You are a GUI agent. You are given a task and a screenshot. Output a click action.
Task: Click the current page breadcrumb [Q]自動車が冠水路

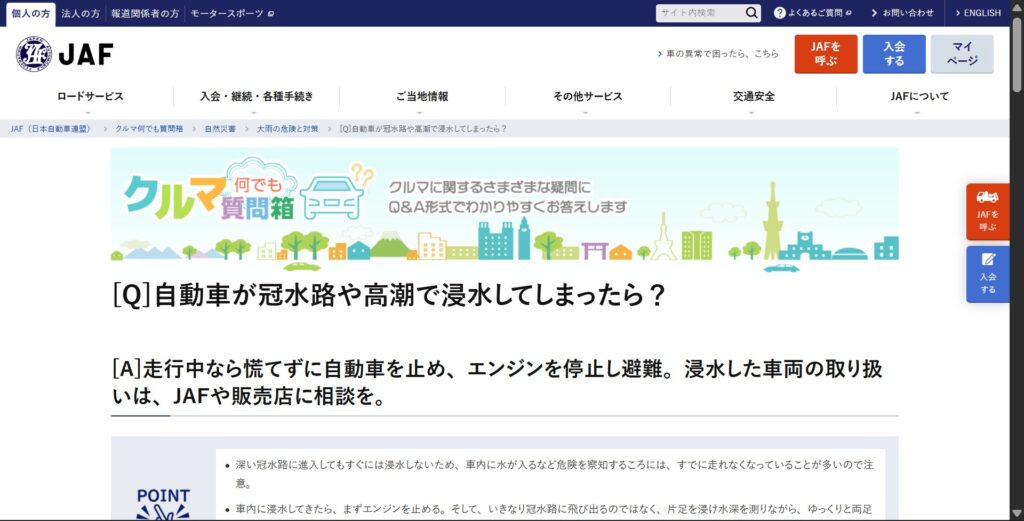click(x=423, y=129)
